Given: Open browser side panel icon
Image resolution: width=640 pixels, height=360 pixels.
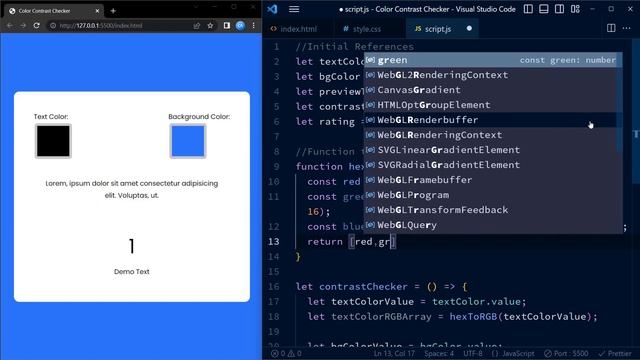Looking at the screenshot, I should [x=227, y=25].
